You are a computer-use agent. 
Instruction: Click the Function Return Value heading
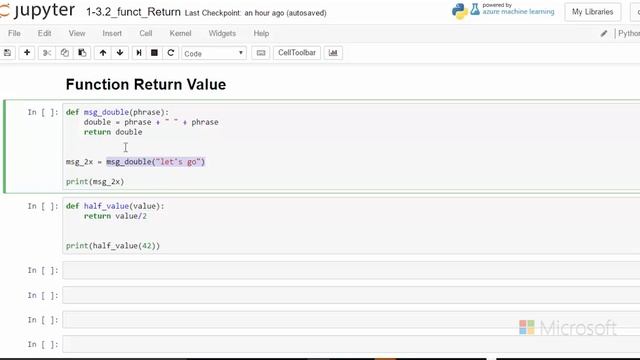(x=146, y=84)
